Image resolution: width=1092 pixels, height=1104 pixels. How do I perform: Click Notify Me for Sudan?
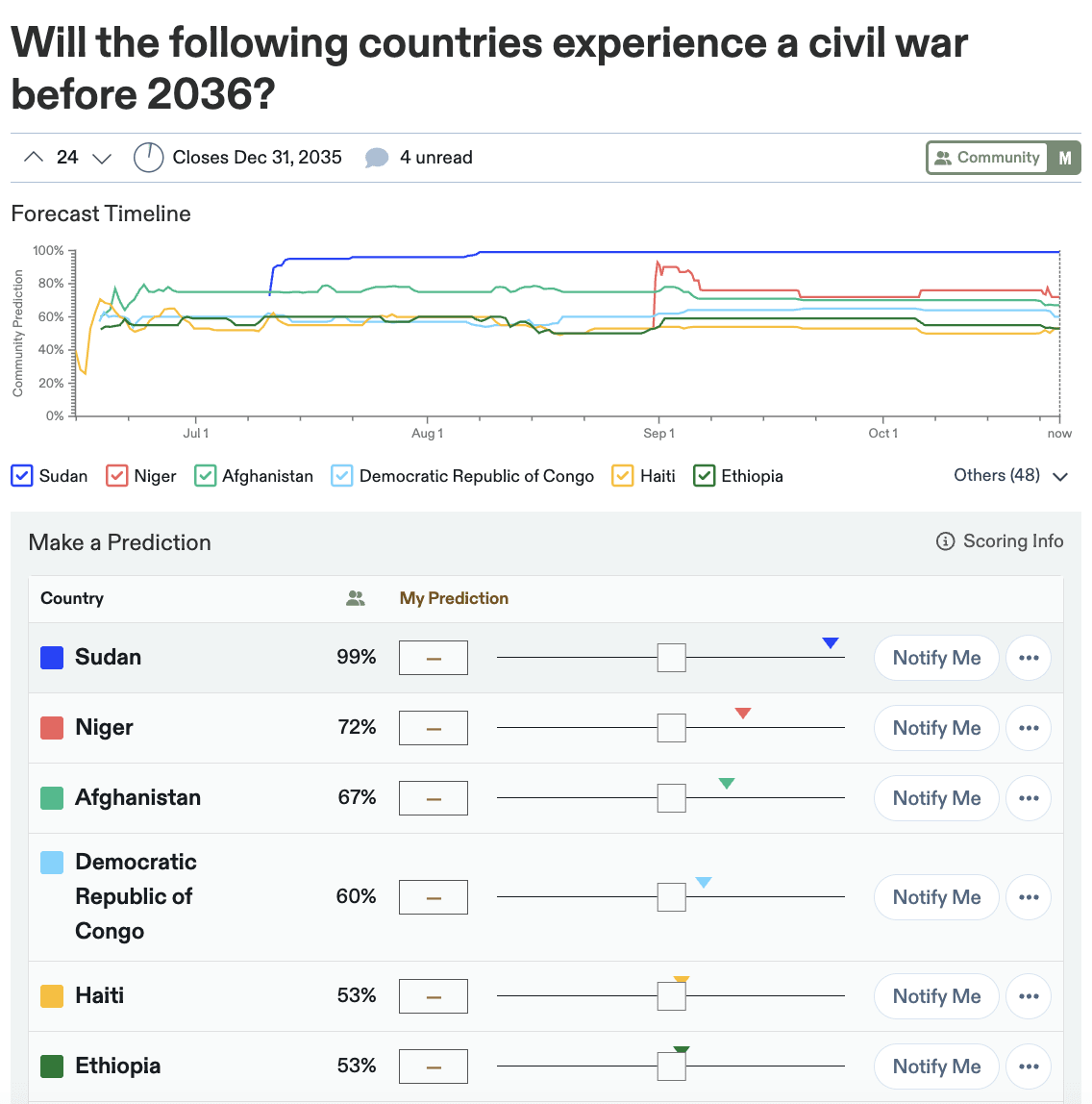[936, 658]
